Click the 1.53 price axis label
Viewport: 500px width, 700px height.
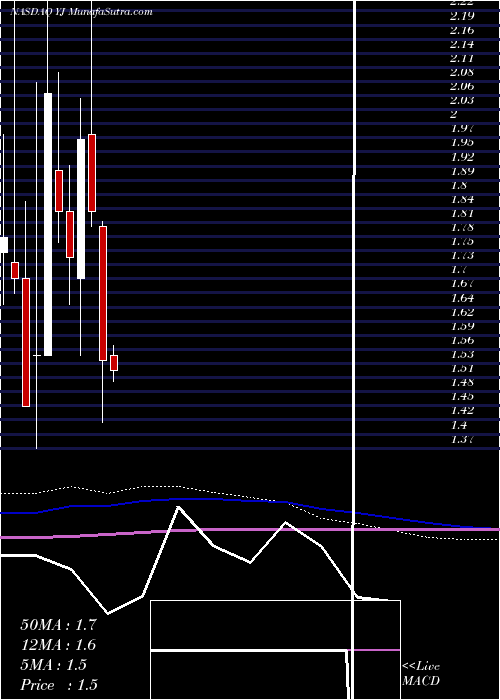point(462,354)
